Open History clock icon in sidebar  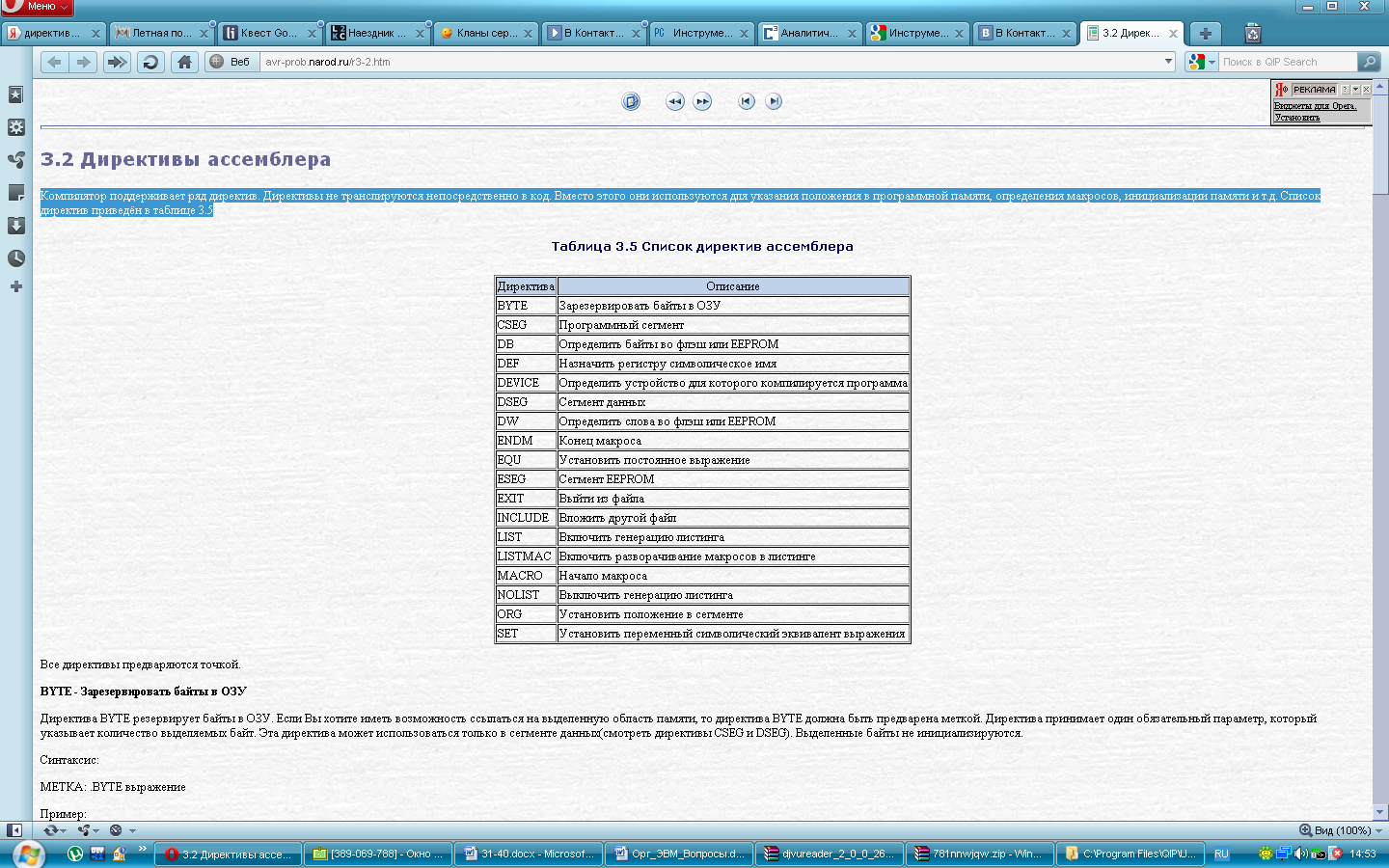[x=15, y=258]
